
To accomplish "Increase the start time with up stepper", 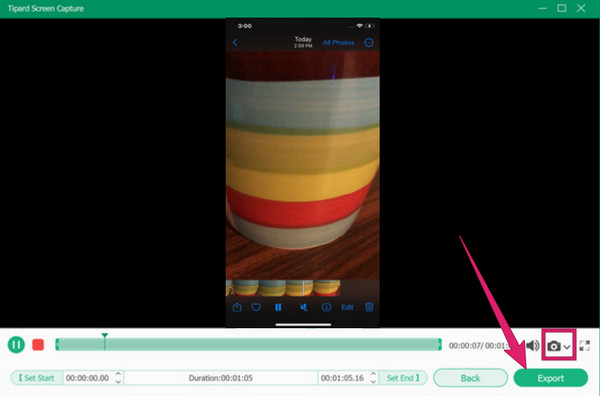I will pyautogui.click(x=118, y=374).
